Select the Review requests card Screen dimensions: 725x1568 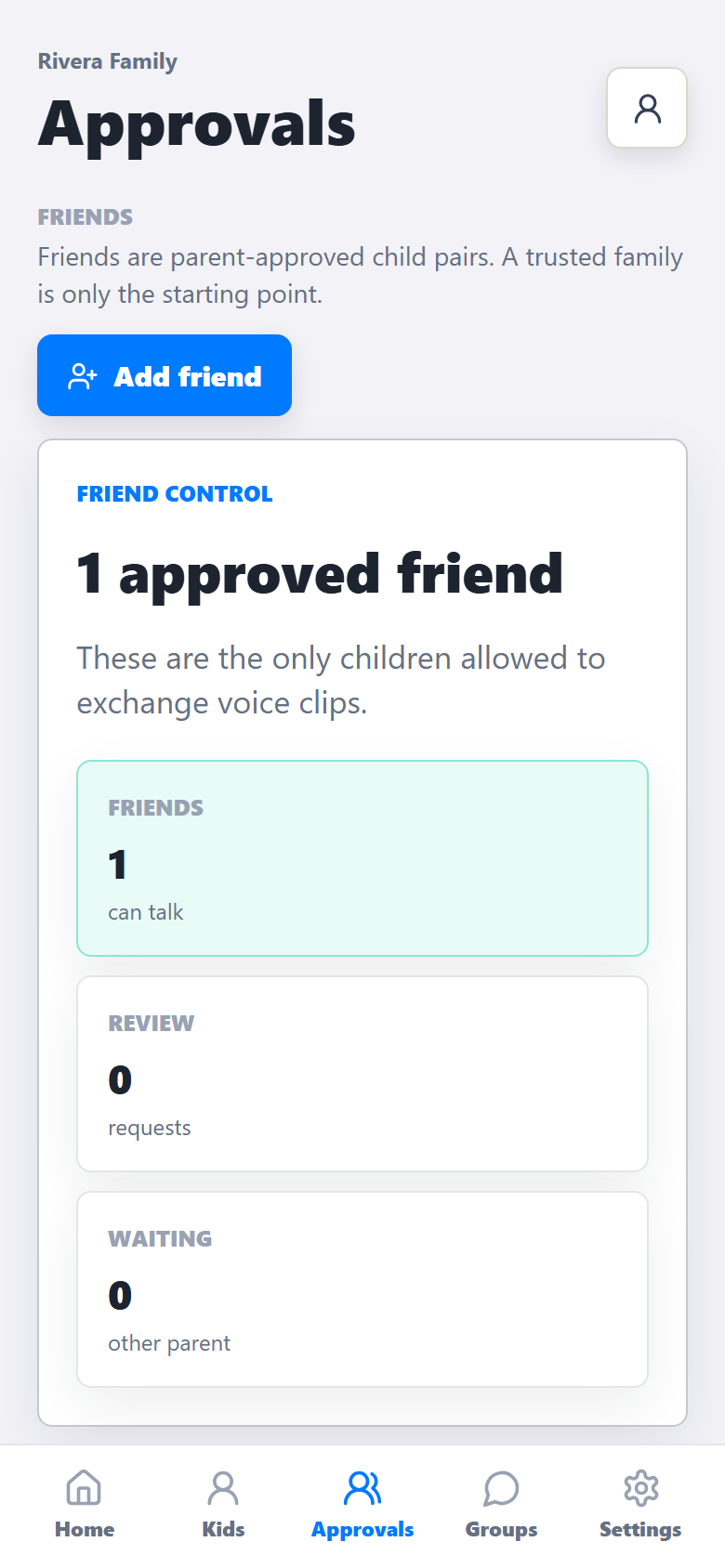(362, 1074)
